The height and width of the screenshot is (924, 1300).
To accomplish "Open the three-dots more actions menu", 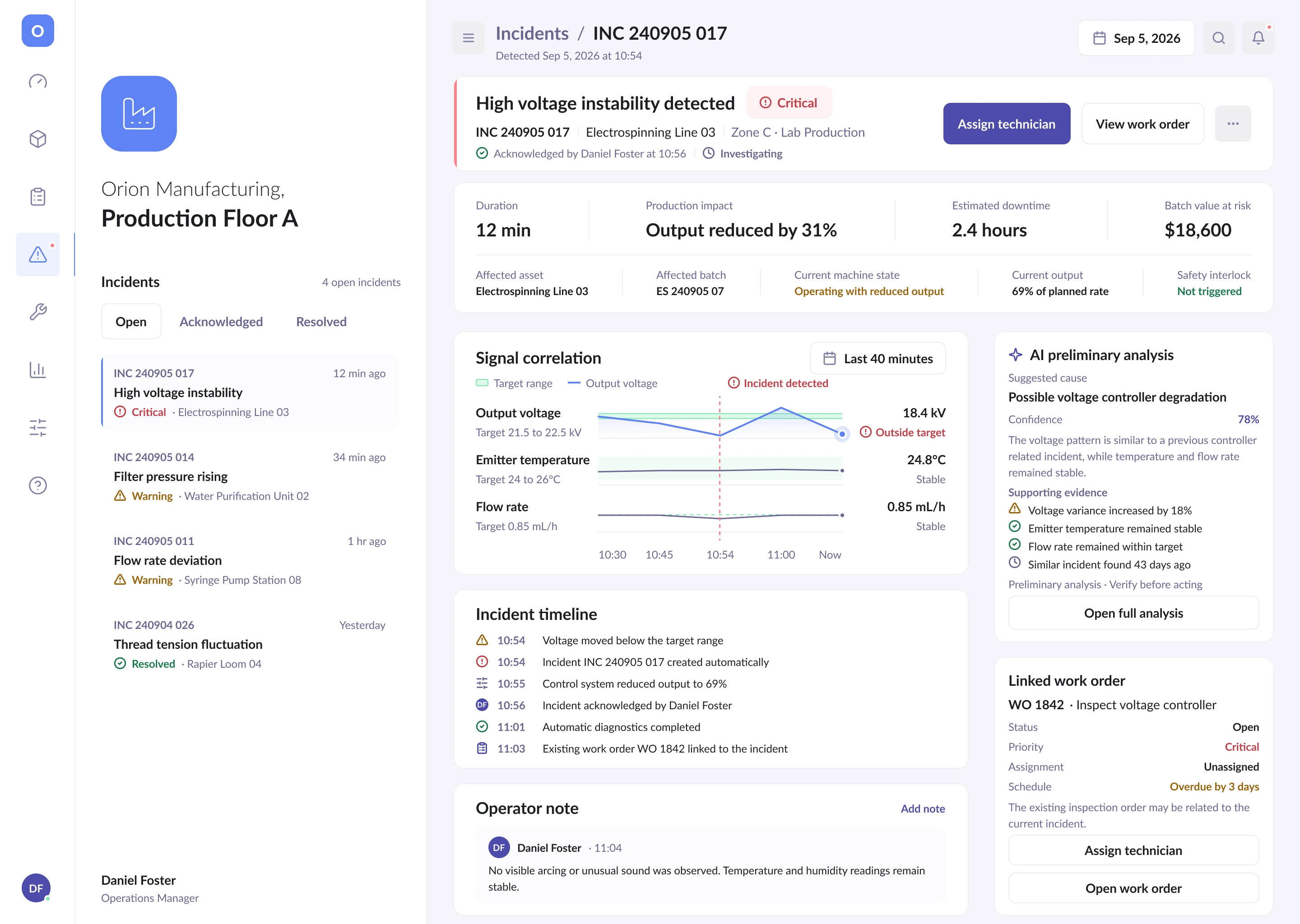I will pyautogui.click(x=1233, y=124).
